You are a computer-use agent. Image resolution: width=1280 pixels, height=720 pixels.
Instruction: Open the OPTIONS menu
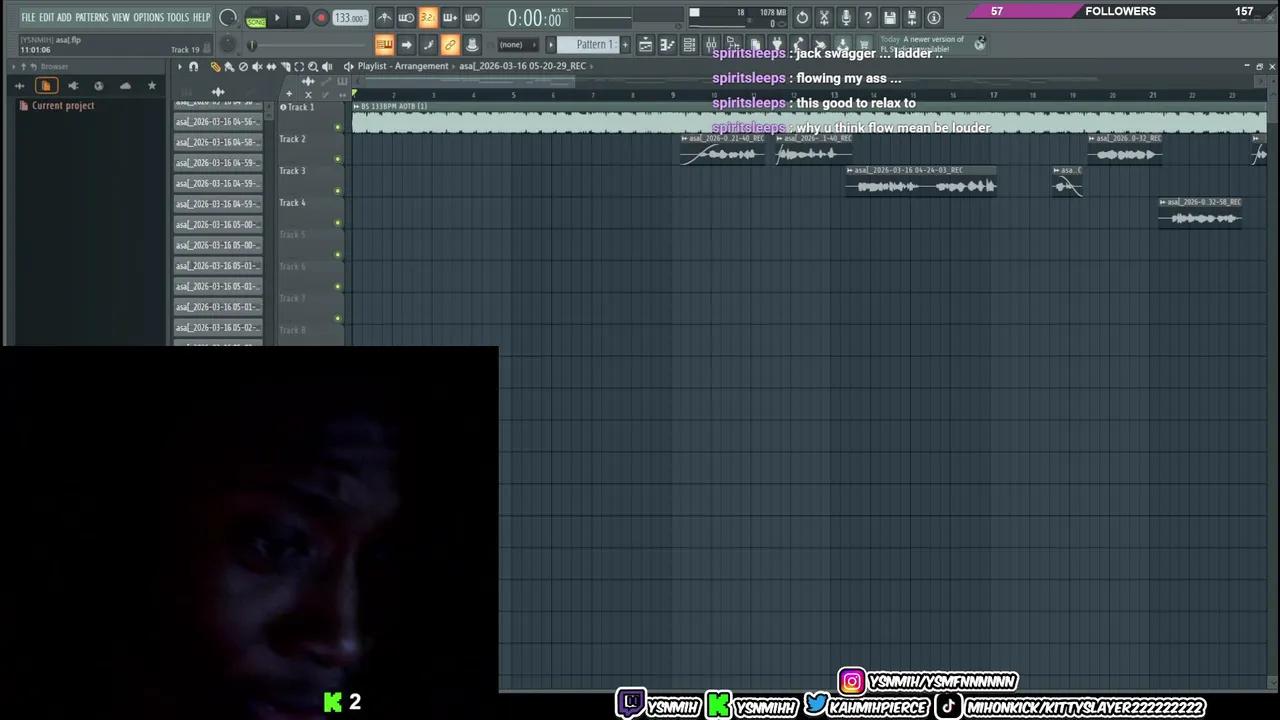[148, 18]
